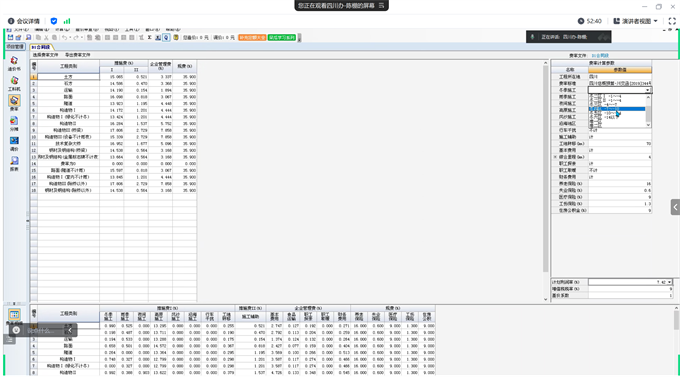Open the 演讲者视图 view dropdown
This screenshot has width=680, height=377.
click(x=636, y=21)
